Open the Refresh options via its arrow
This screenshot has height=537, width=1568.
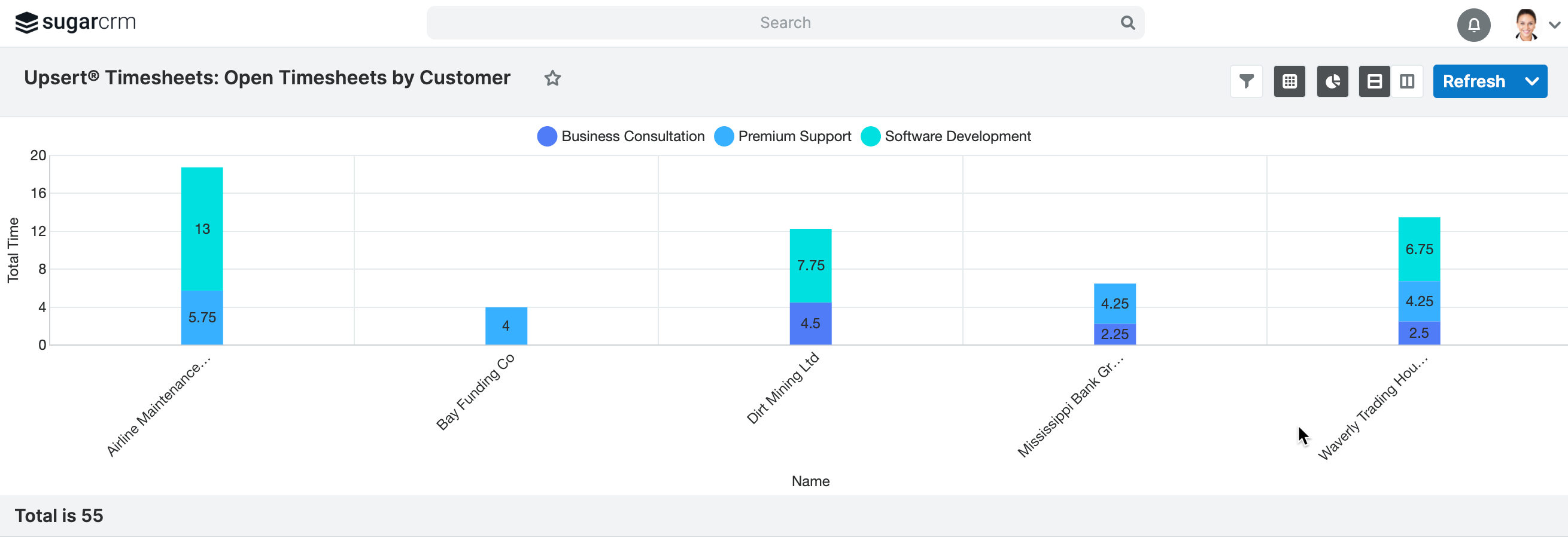[x=1532, y=81]
